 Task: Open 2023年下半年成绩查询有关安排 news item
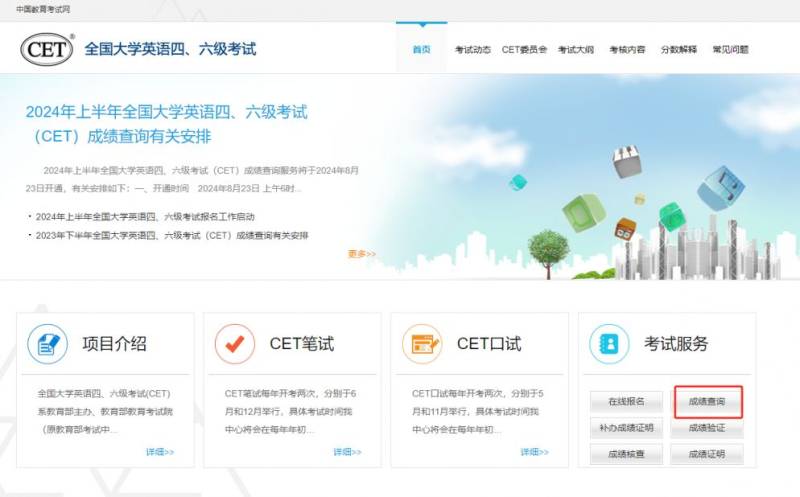click(x=172, y=235)
